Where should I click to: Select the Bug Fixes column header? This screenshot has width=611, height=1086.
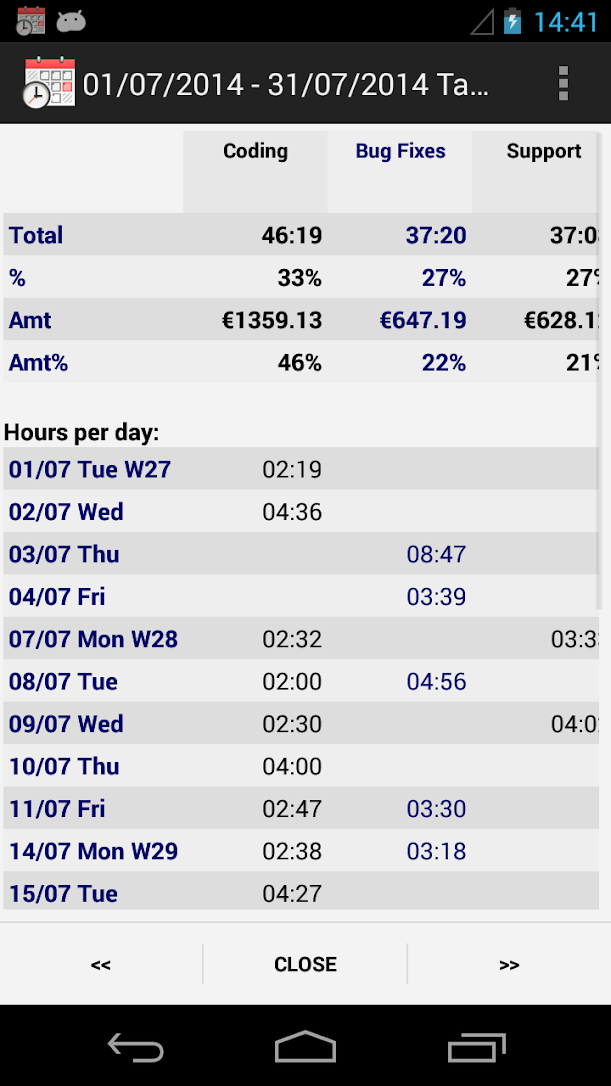(400, 152)
